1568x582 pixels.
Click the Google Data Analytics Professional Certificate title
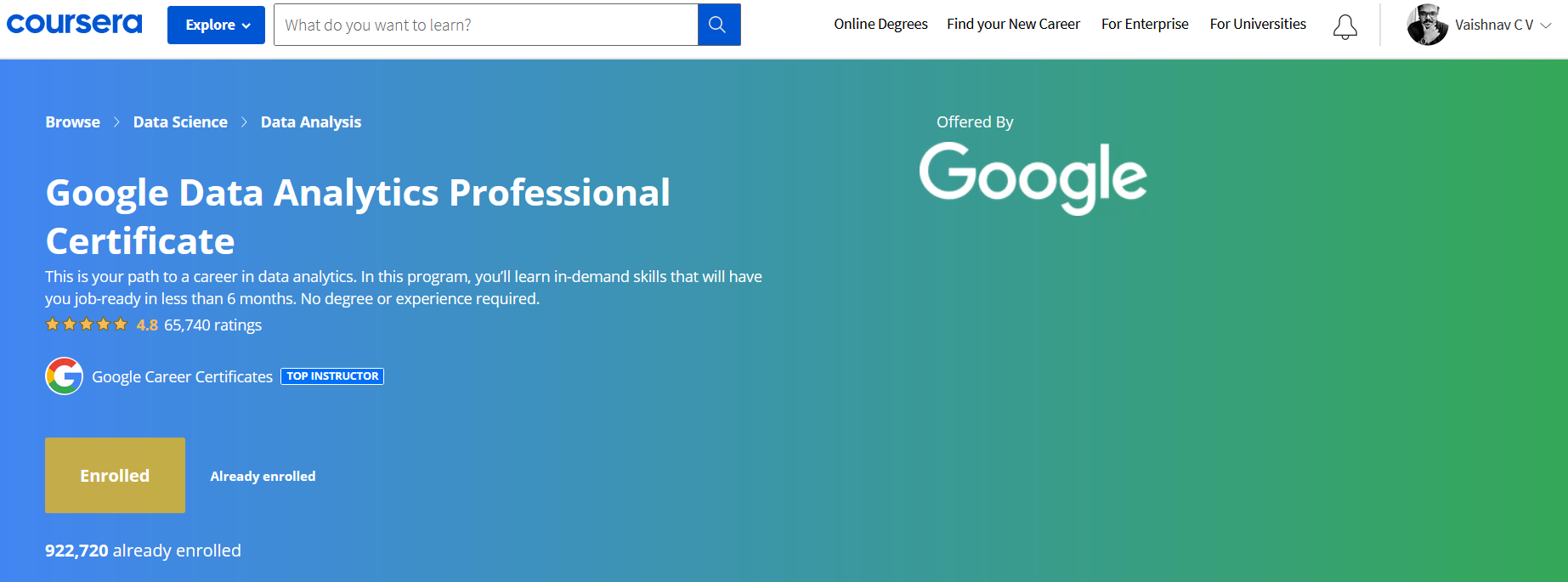click(x=358, y=217)
